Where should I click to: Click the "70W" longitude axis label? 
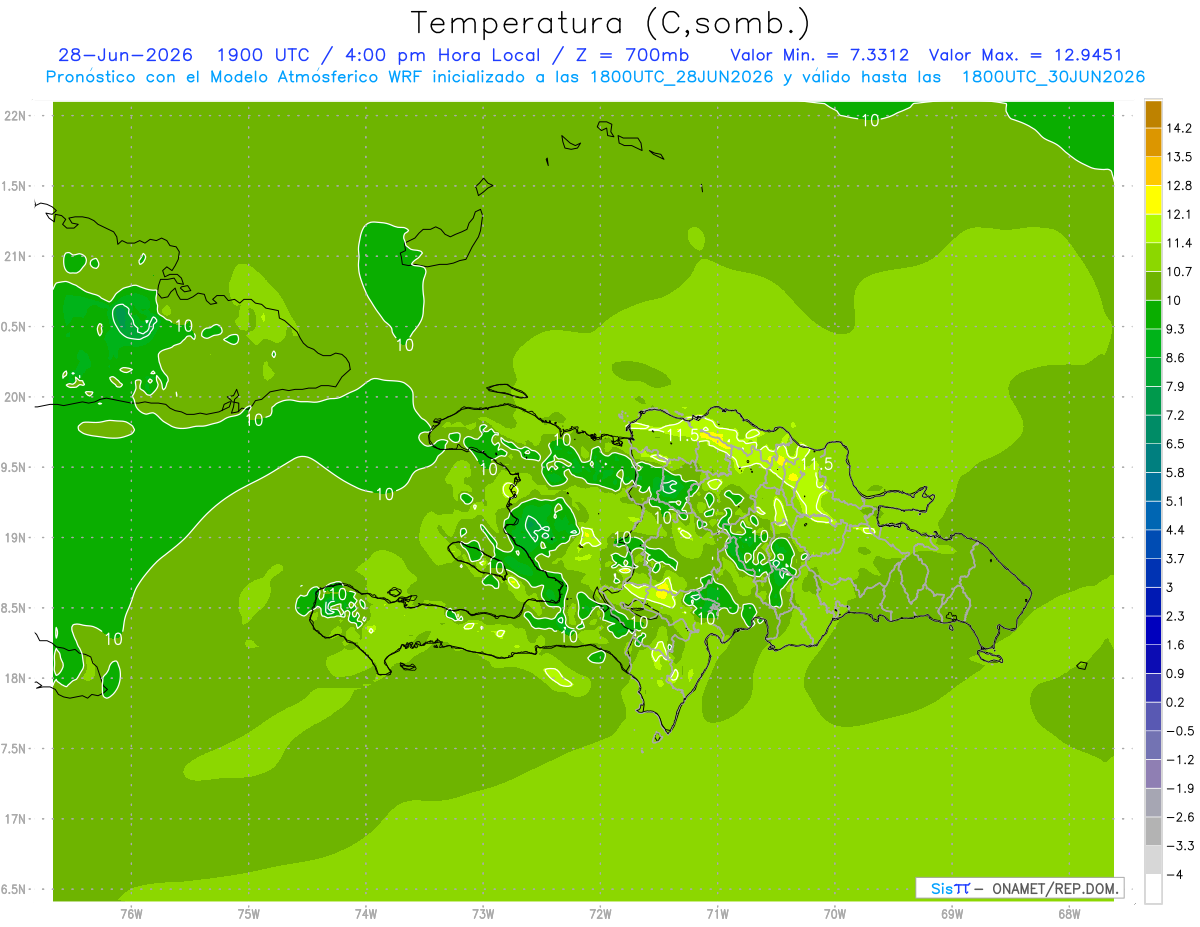point(835,913)
